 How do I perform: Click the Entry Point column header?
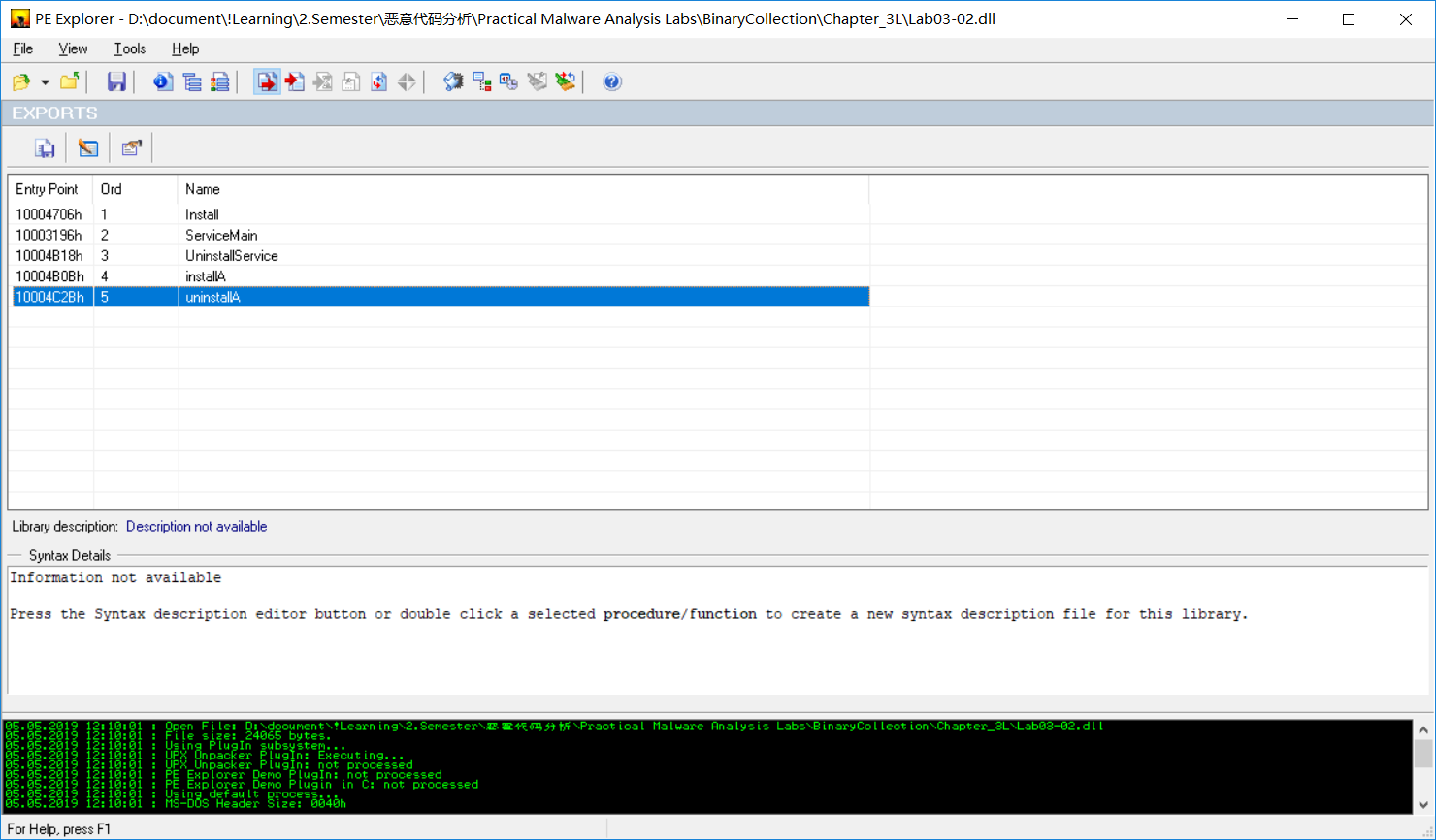coord(48,189)
